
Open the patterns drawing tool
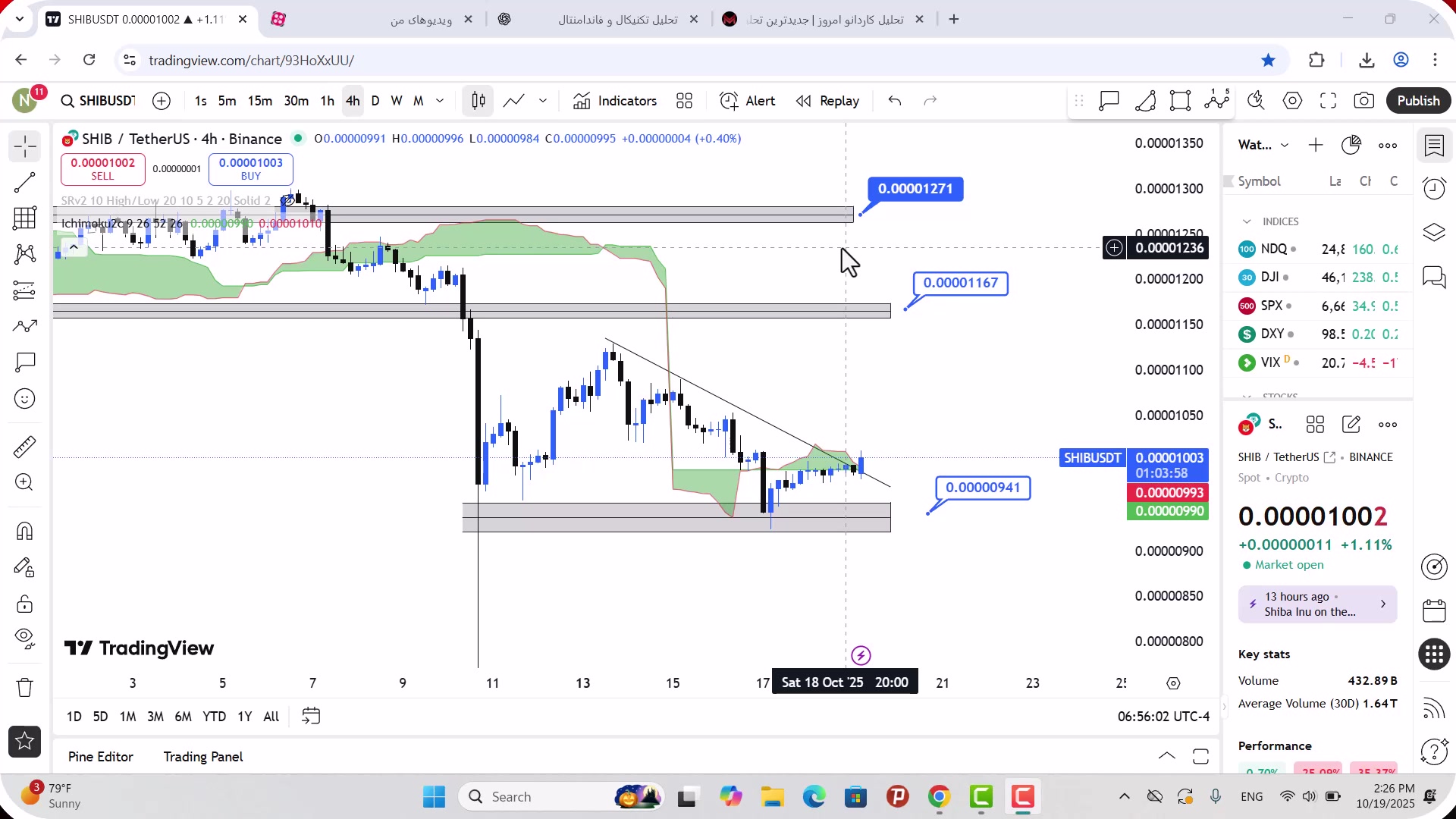[24, 254]
